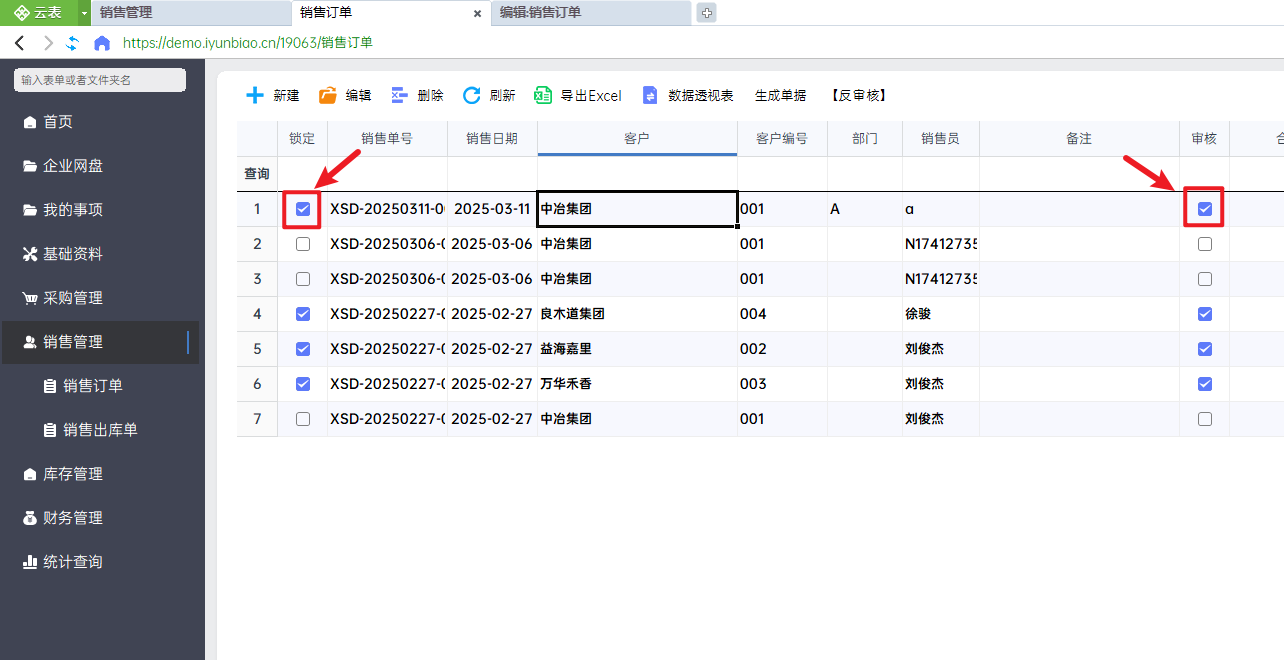1284x660 pixels.
Task: Click date 2025-03-11 cell
Action: coord(492,209)
